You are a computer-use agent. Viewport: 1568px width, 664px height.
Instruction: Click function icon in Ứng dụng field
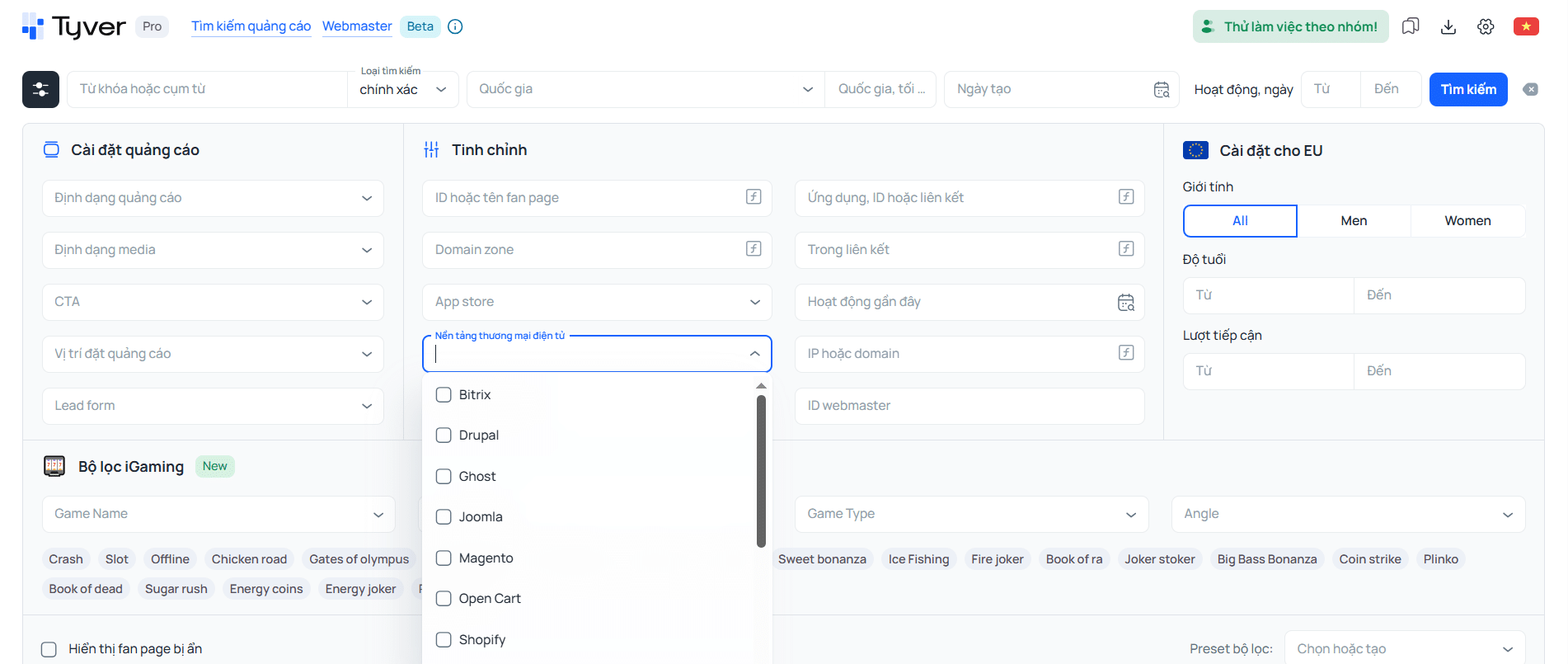click(x=1126, y=197)
